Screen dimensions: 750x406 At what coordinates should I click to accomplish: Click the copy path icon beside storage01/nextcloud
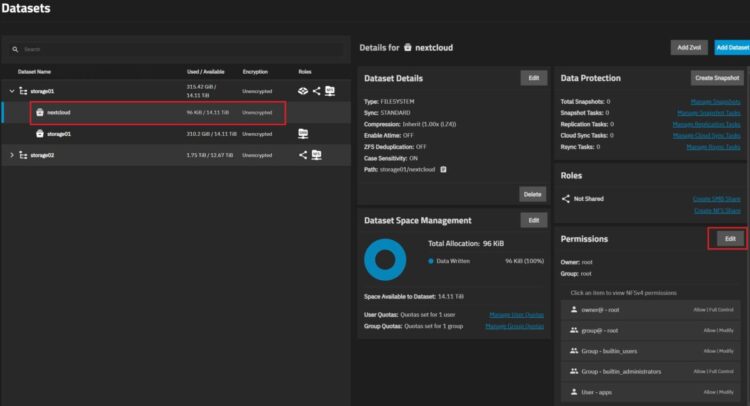tap(443, 169)
